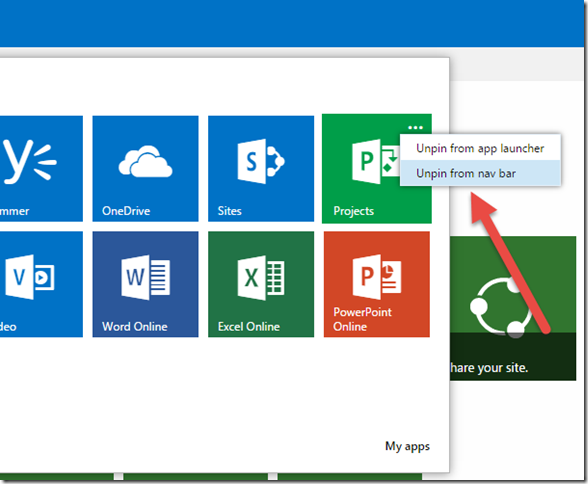Open the My apps link
Image resolution: width=588 pixels, height=484 pixels.
point(407,446)
